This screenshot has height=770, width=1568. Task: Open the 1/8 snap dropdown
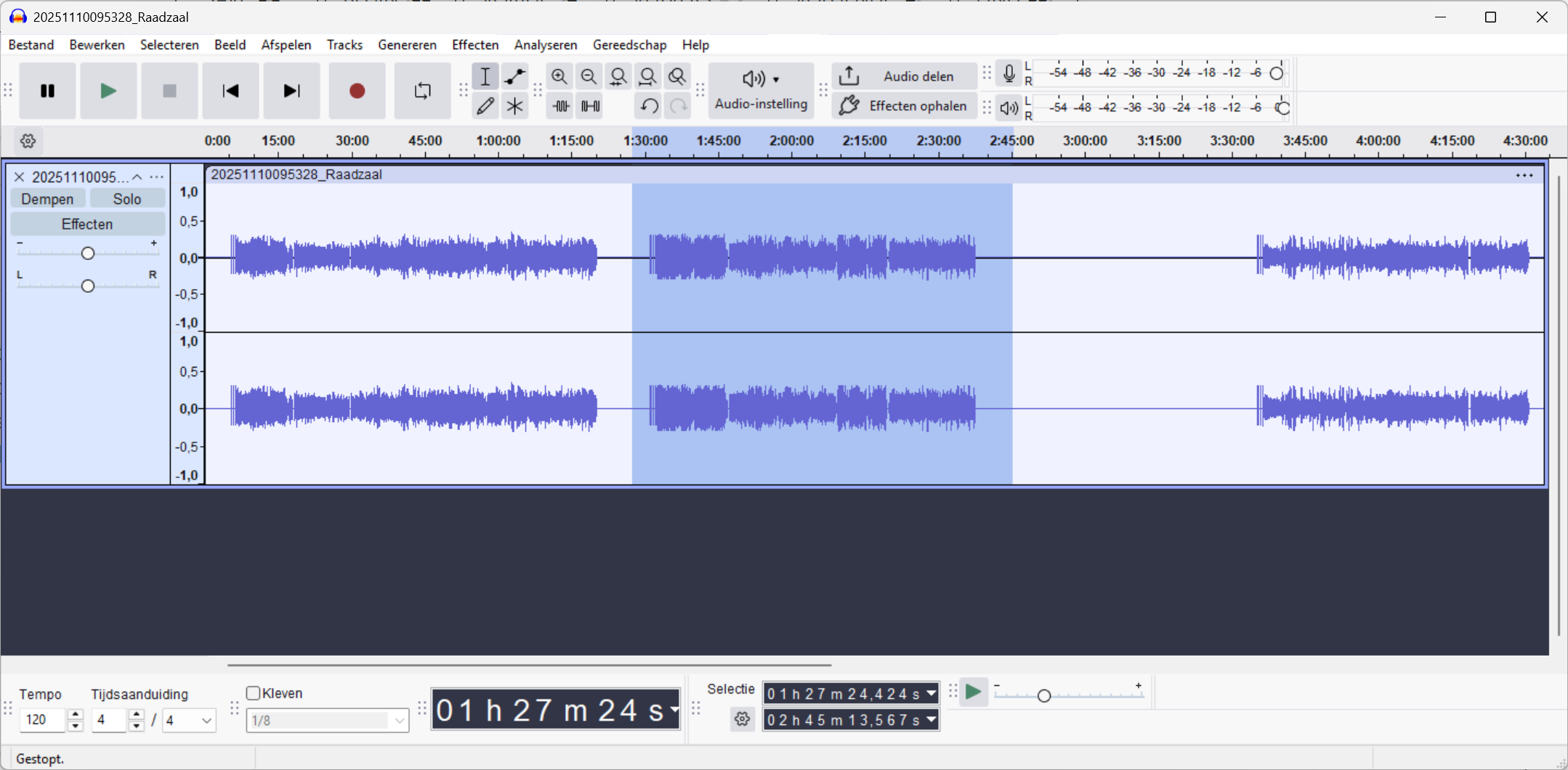[399, 721]
